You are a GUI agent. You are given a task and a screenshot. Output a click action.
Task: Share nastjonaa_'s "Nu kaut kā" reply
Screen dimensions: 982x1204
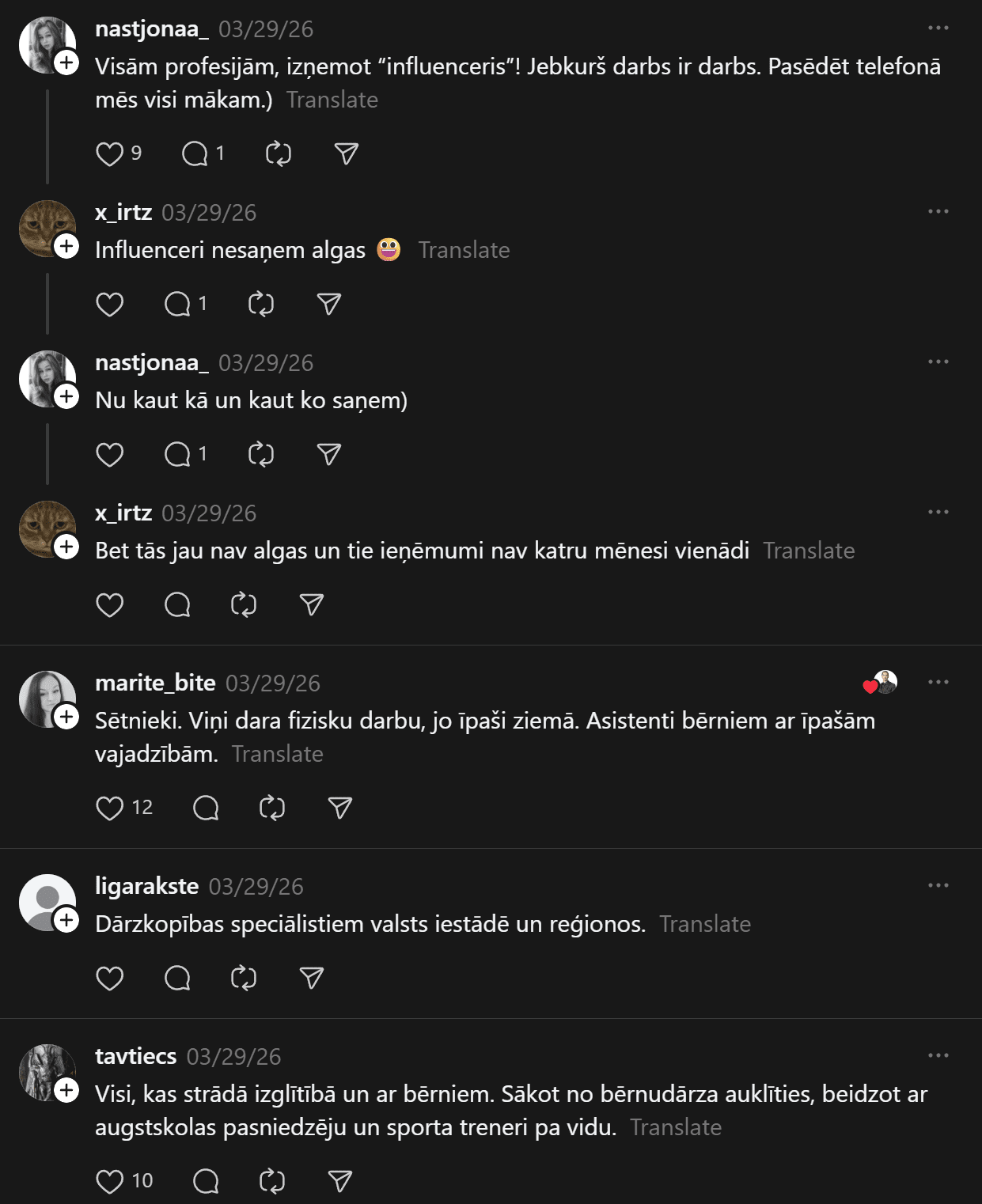[328, 454]
